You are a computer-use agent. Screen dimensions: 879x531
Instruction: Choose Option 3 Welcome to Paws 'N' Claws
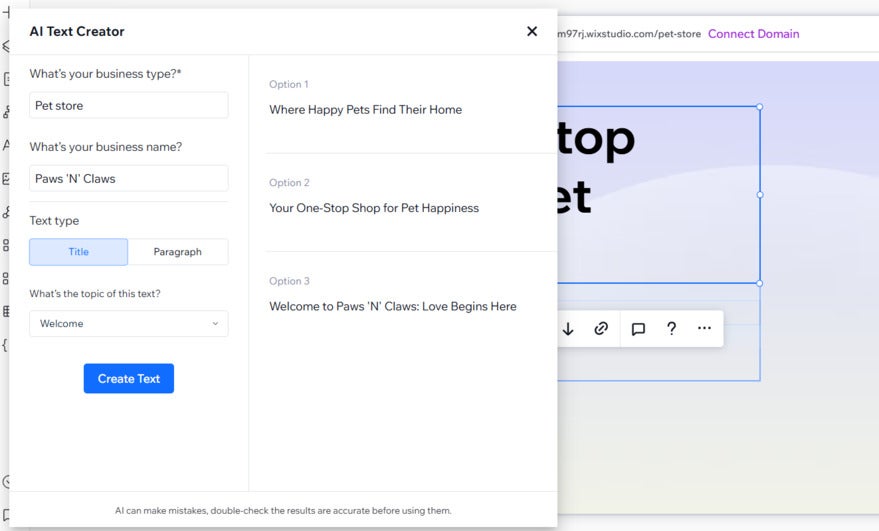(x=392, y=306)
